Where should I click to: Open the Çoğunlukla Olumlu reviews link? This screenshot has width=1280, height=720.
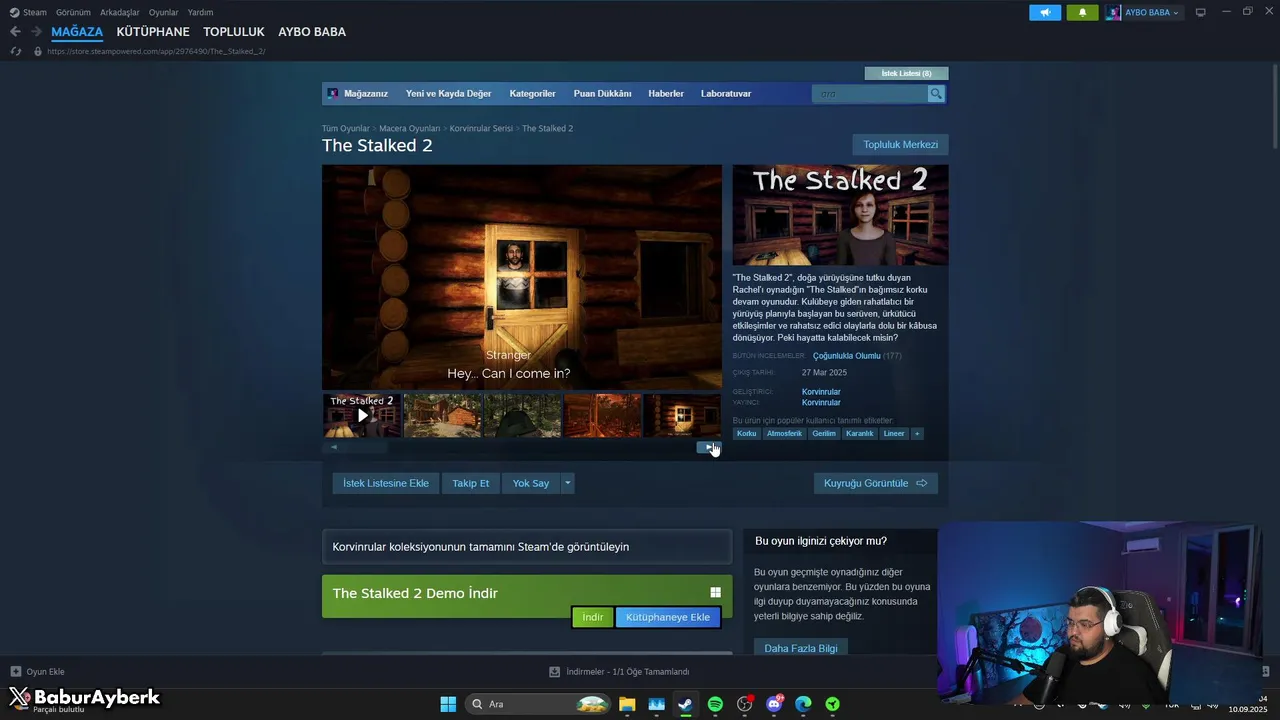click(x=847, y=356)
